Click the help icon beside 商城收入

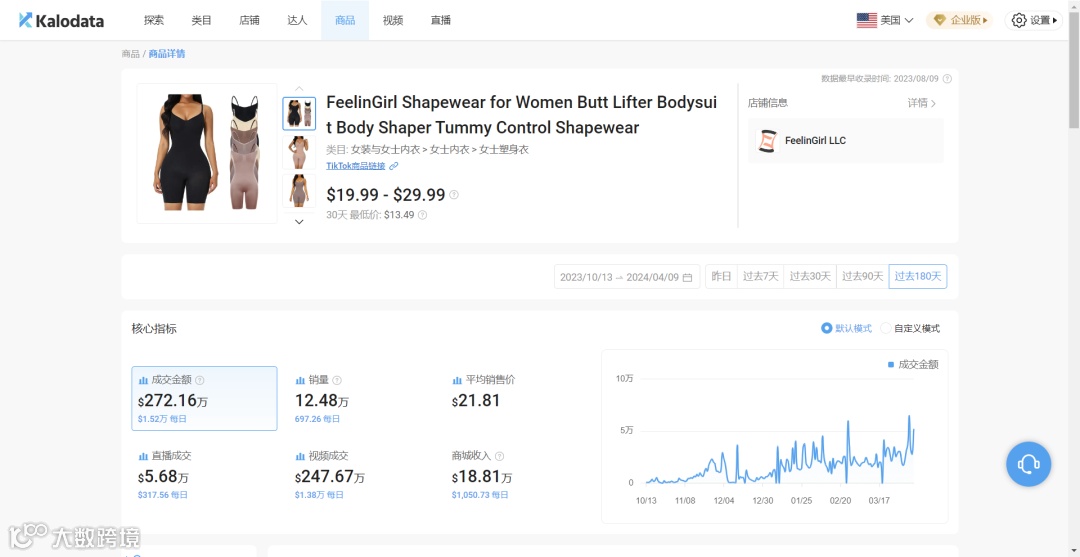pos(499,456)
